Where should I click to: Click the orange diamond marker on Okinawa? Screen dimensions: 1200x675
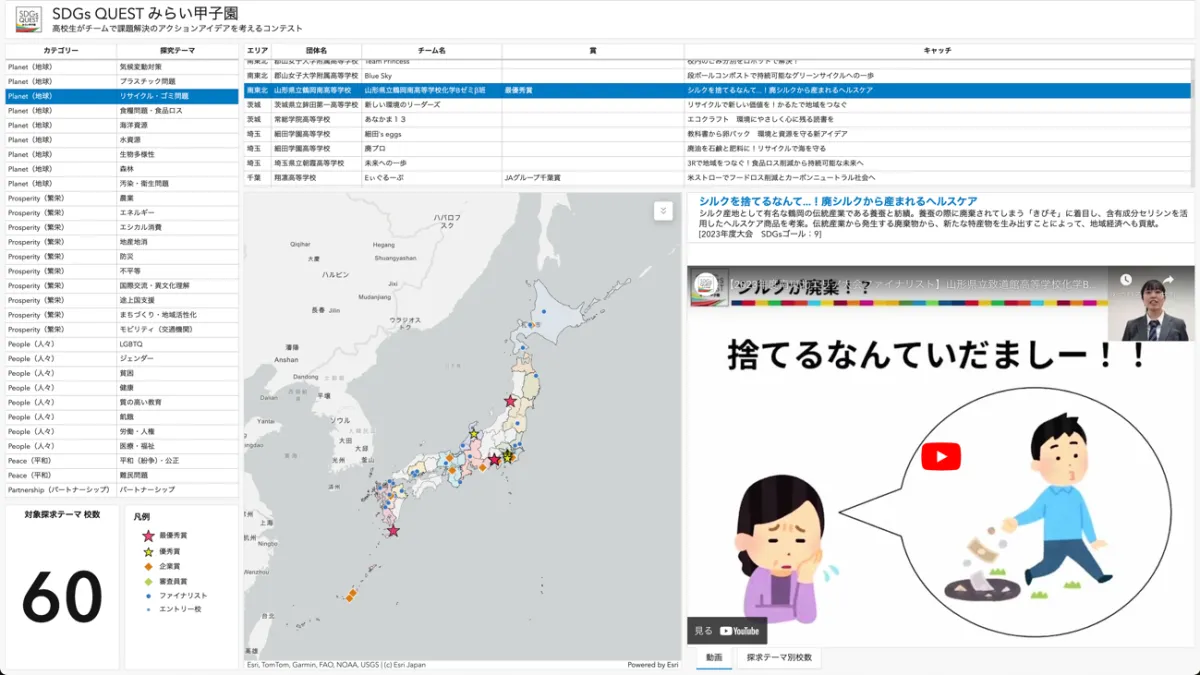pyautogui.click(x=352, y=596)
